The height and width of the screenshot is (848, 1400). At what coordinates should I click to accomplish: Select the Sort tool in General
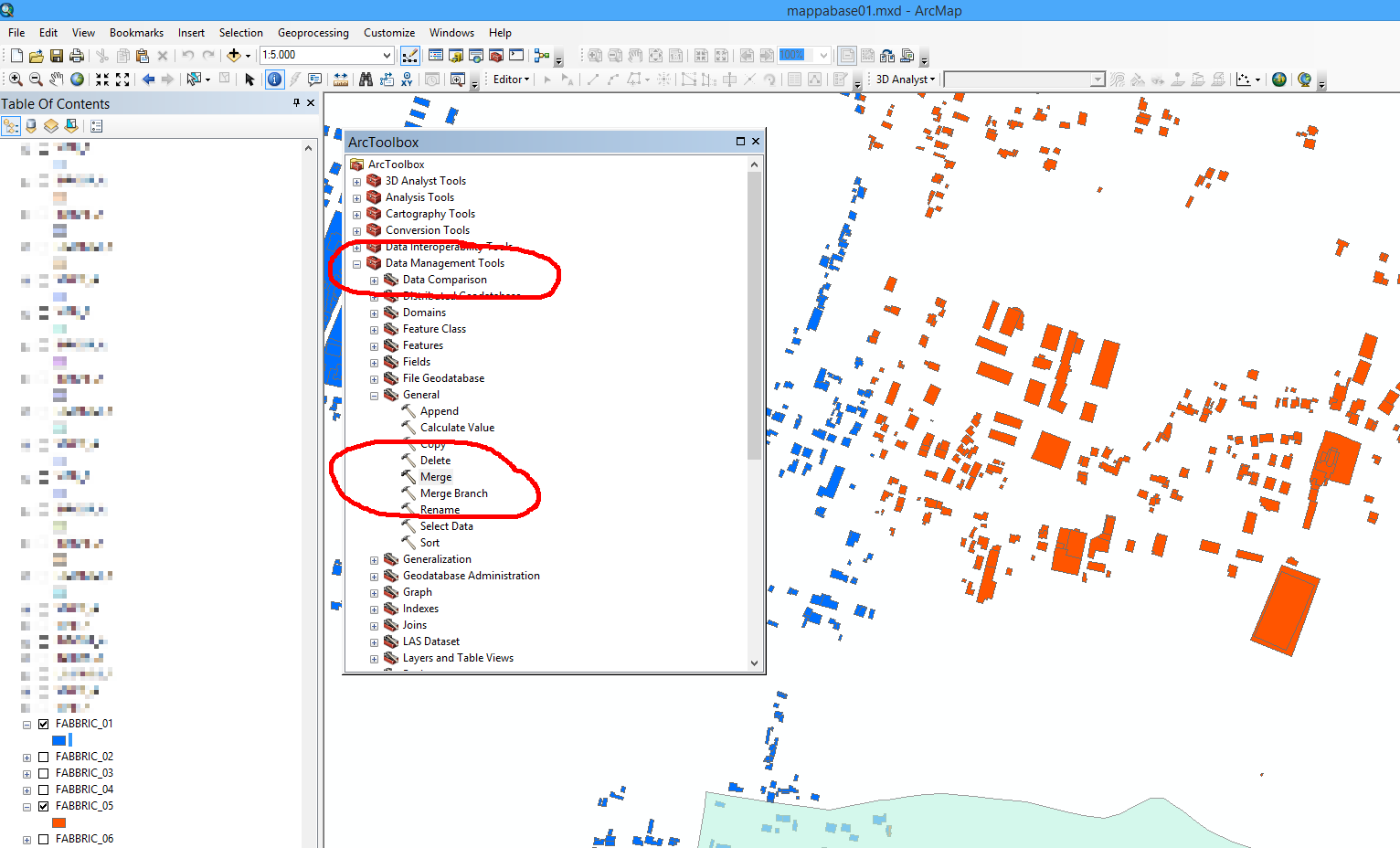click(430, 543)
